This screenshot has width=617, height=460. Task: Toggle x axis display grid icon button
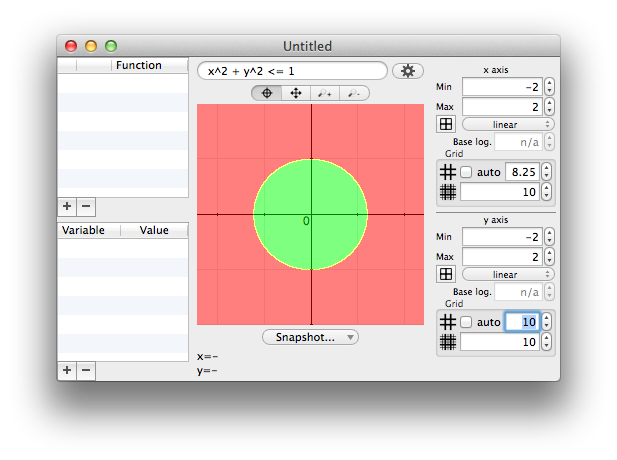[446, 124]
